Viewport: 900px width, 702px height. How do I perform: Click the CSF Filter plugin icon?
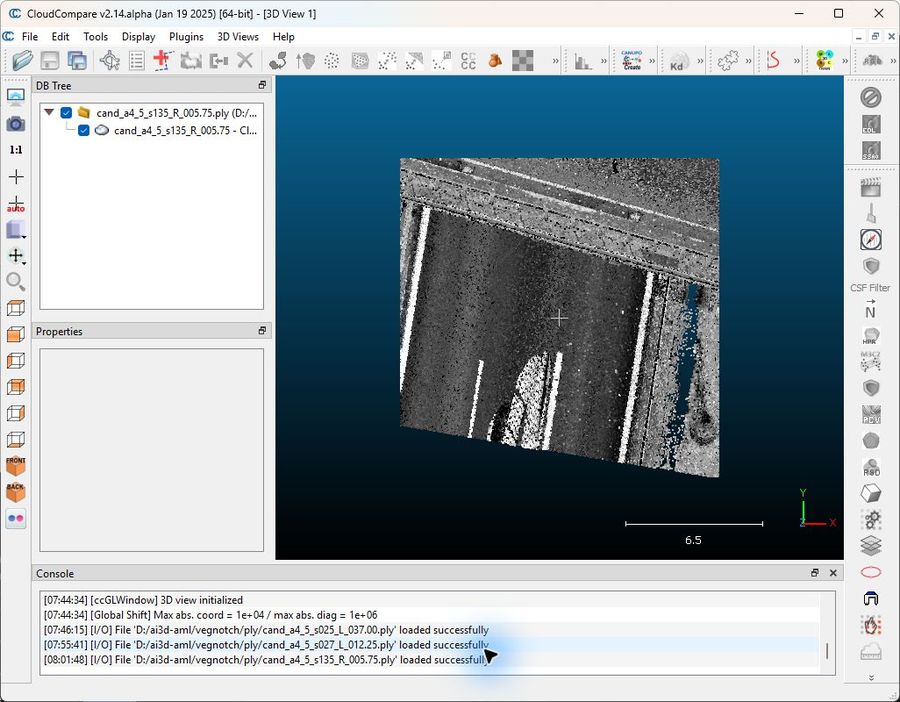pos(871,267)
